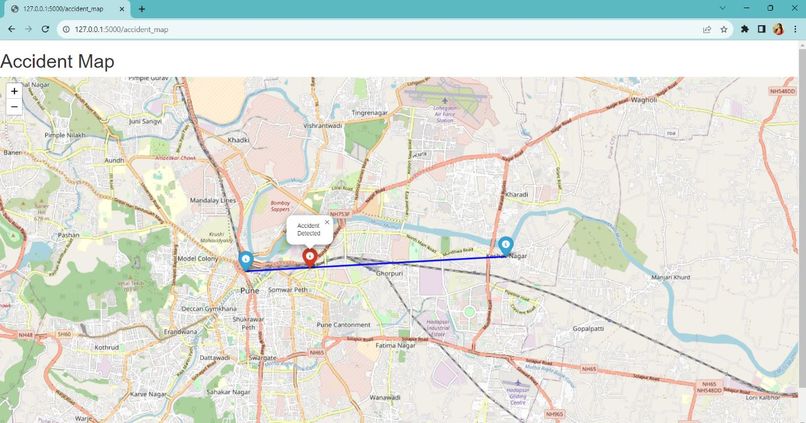The height and width of the screenshot is (423, 806).
Task: Click the 'Kothrud' map label
Action: tap(106, 347)
